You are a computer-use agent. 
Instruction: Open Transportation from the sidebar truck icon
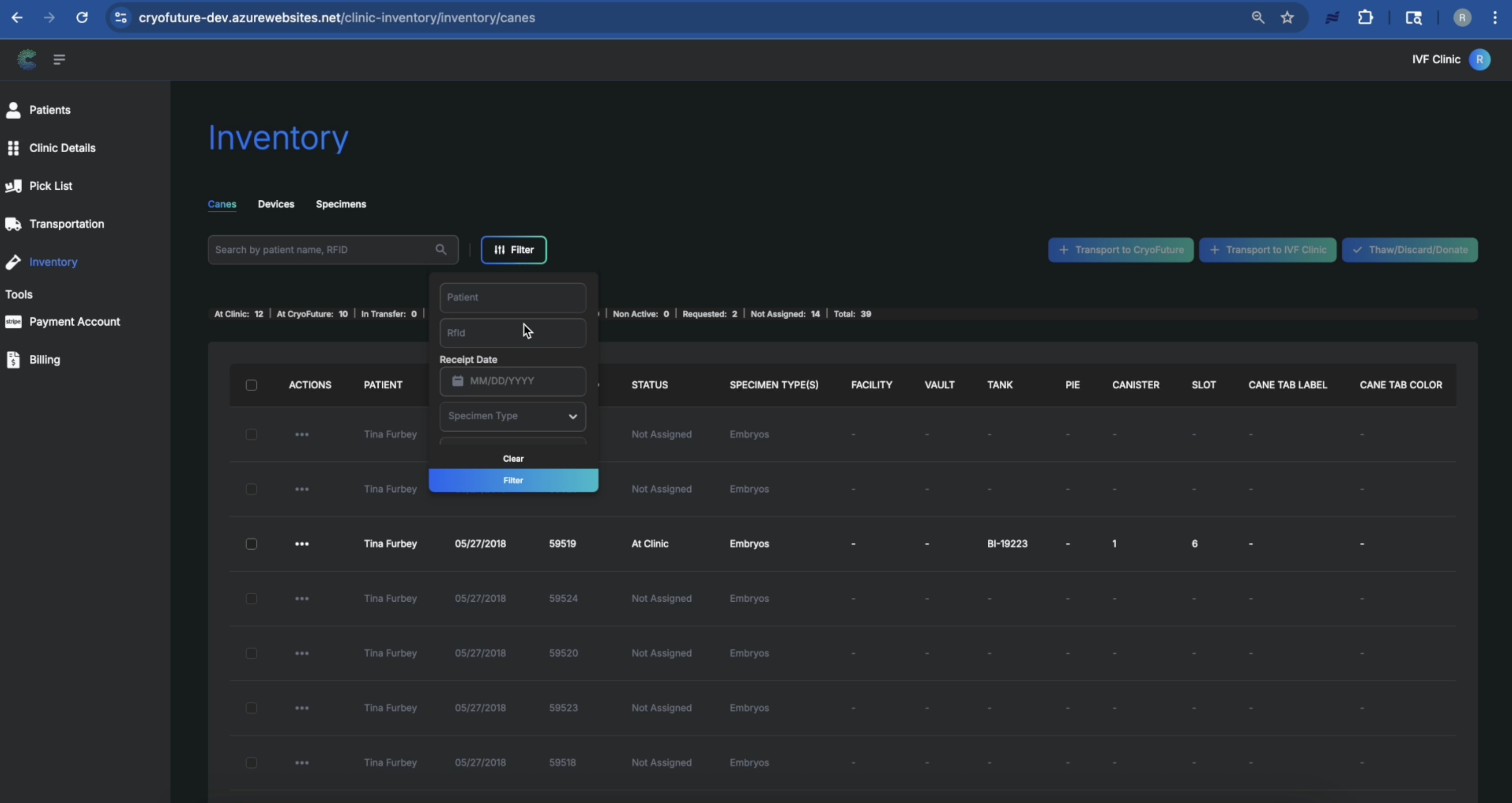[x=13, y=224]
